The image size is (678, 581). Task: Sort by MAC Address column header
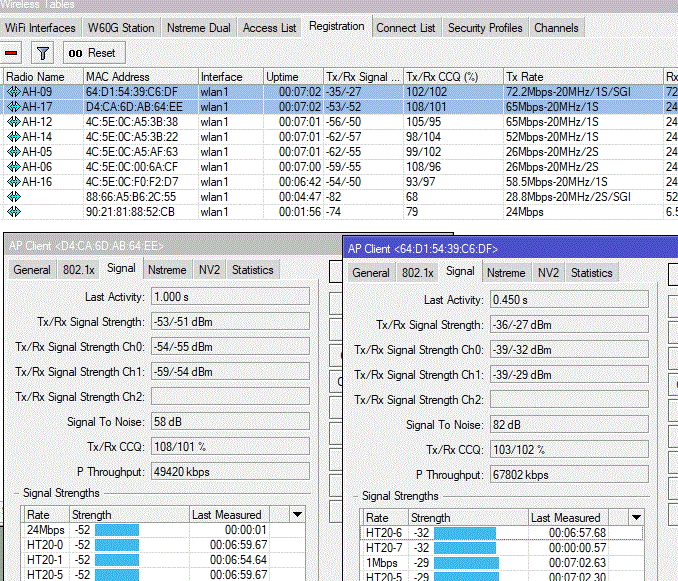click(x=141, y=77)
